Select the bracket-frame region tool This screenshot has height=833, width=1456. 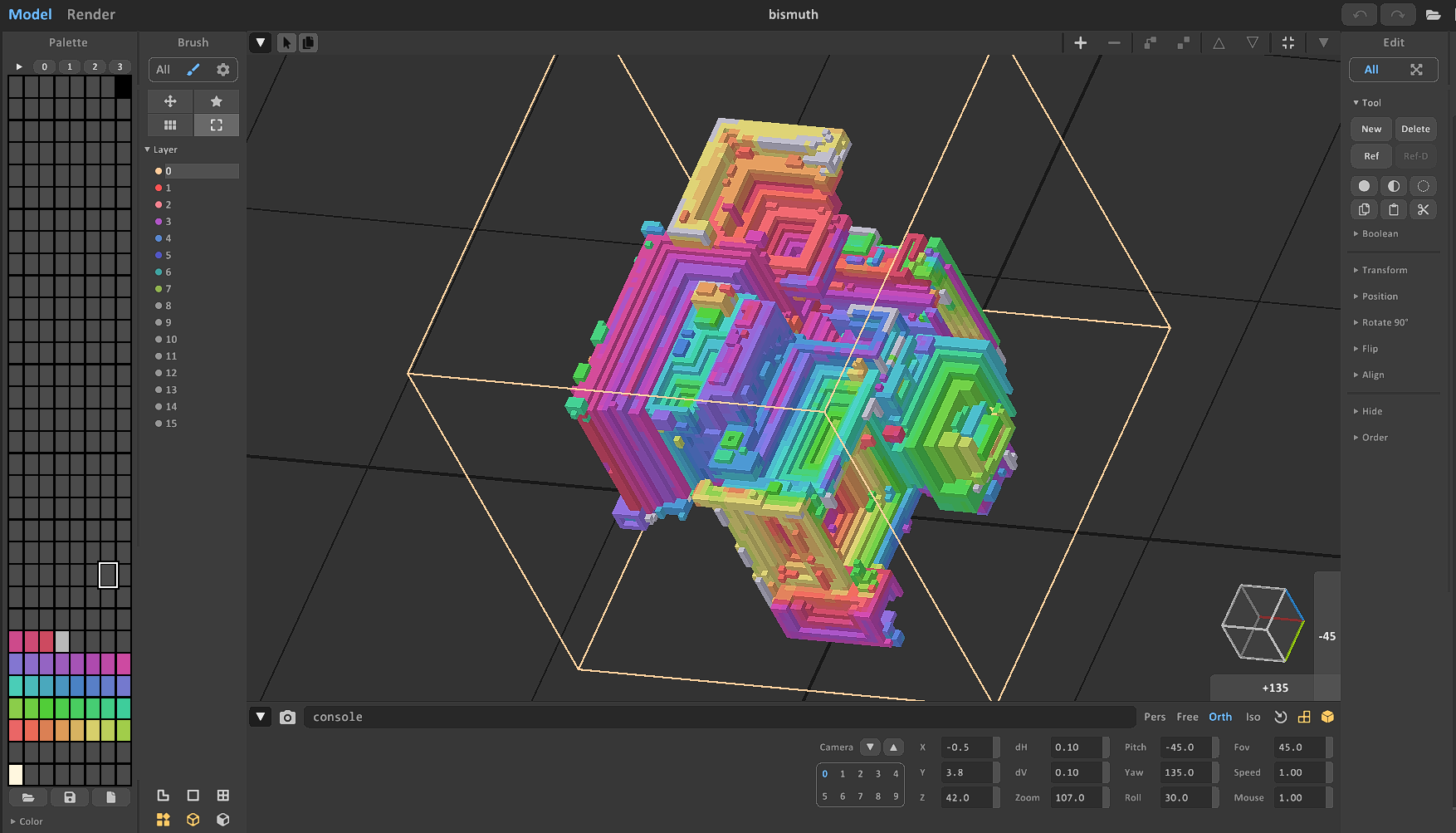point(217,125)
